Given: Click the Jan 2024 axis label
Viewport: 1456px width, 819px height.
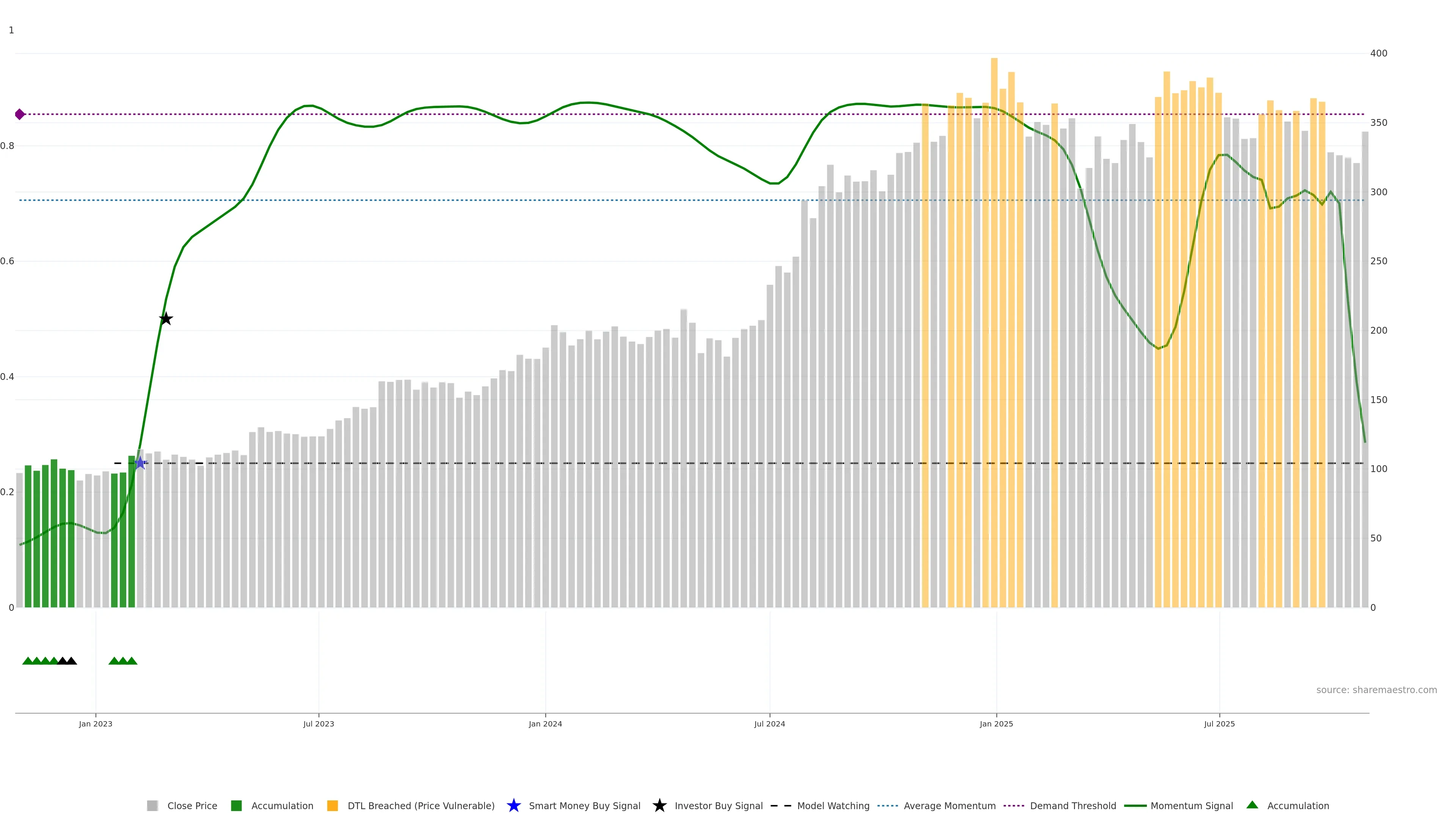Looking at the screenshot, I should (545, 724).
